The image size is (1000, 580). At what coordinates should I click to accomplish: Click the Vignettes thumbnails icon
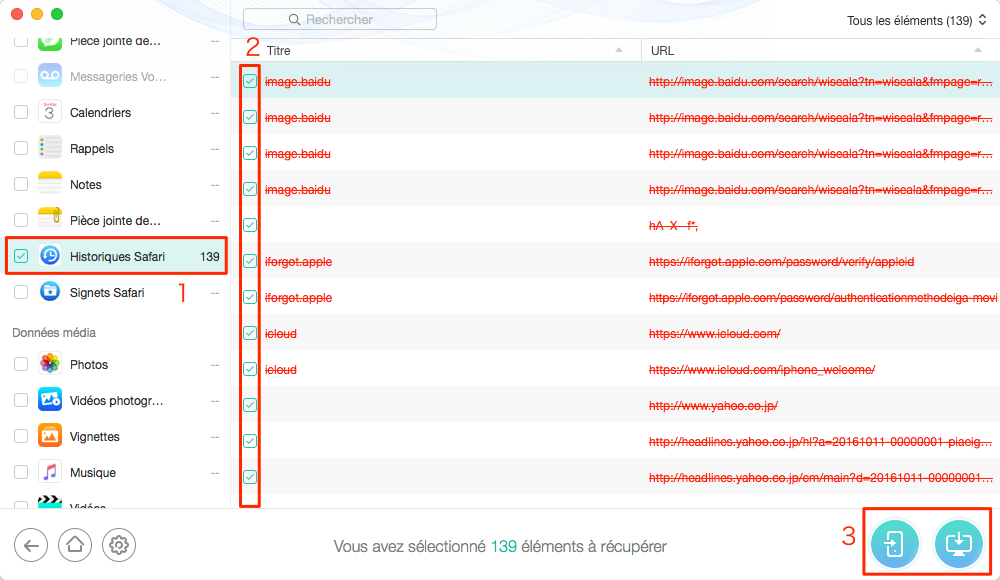click(50, 436)
